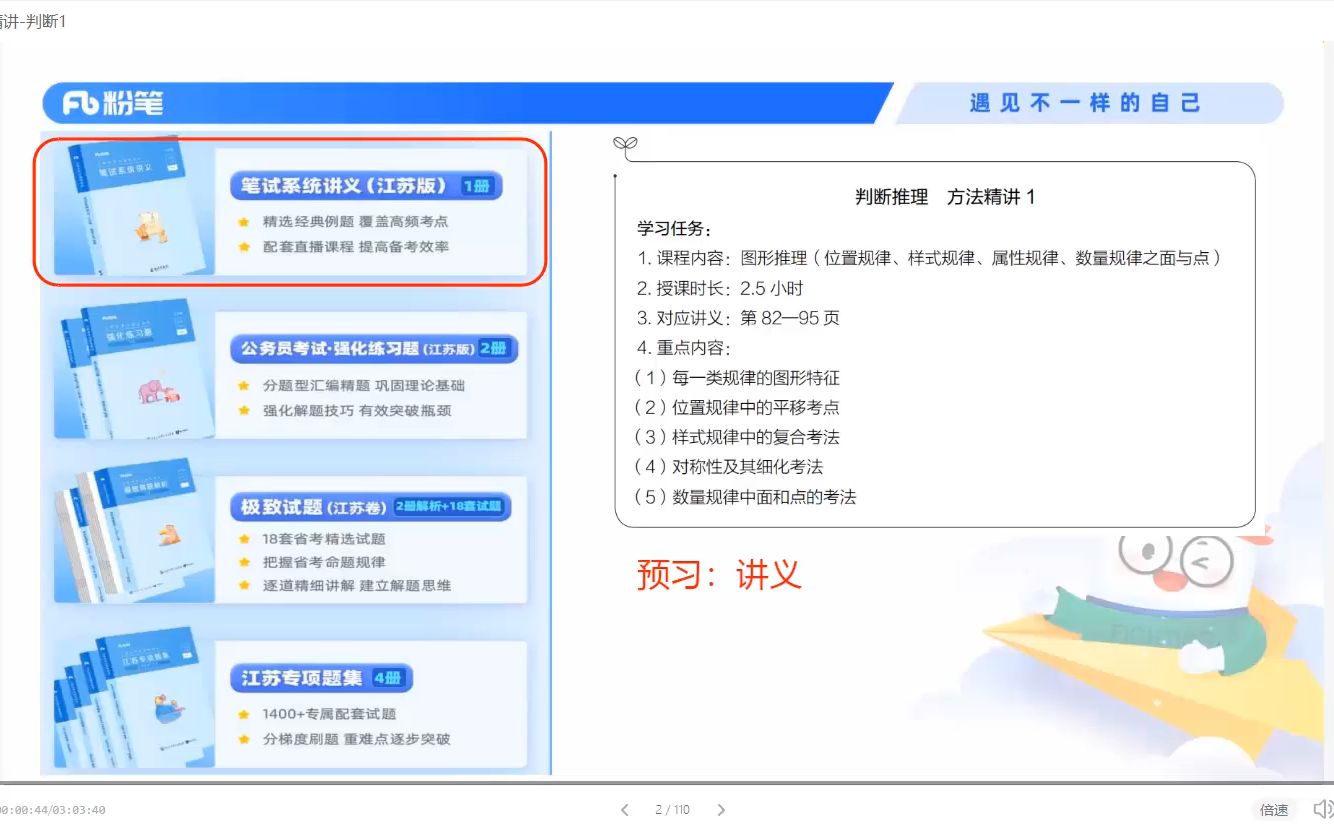The width and height of the screenshot is (1334, 834).
Task: Click the 粉笔 logo in the slide header
Action: pos(113,103)
